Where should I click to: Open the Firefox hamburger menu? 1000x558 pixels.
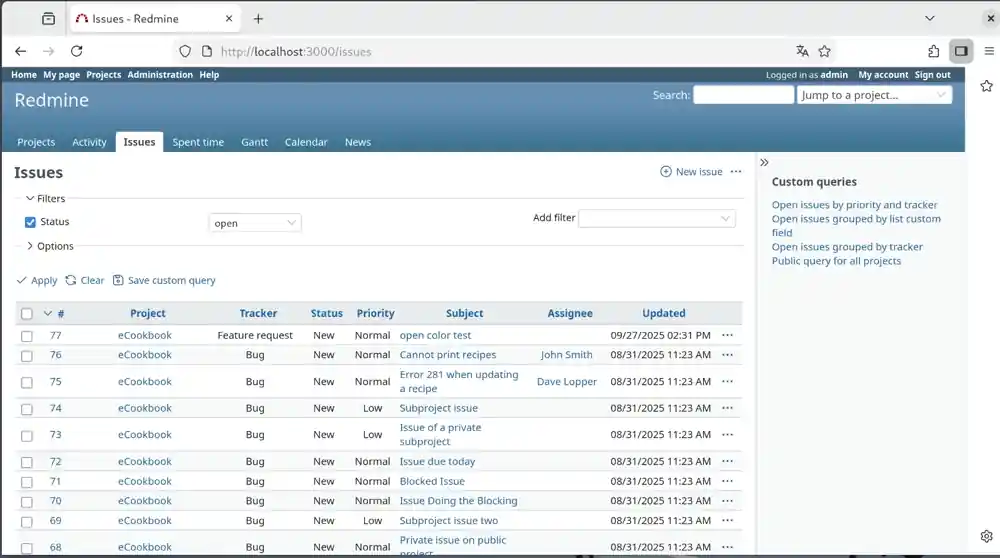tap(989, 51)
